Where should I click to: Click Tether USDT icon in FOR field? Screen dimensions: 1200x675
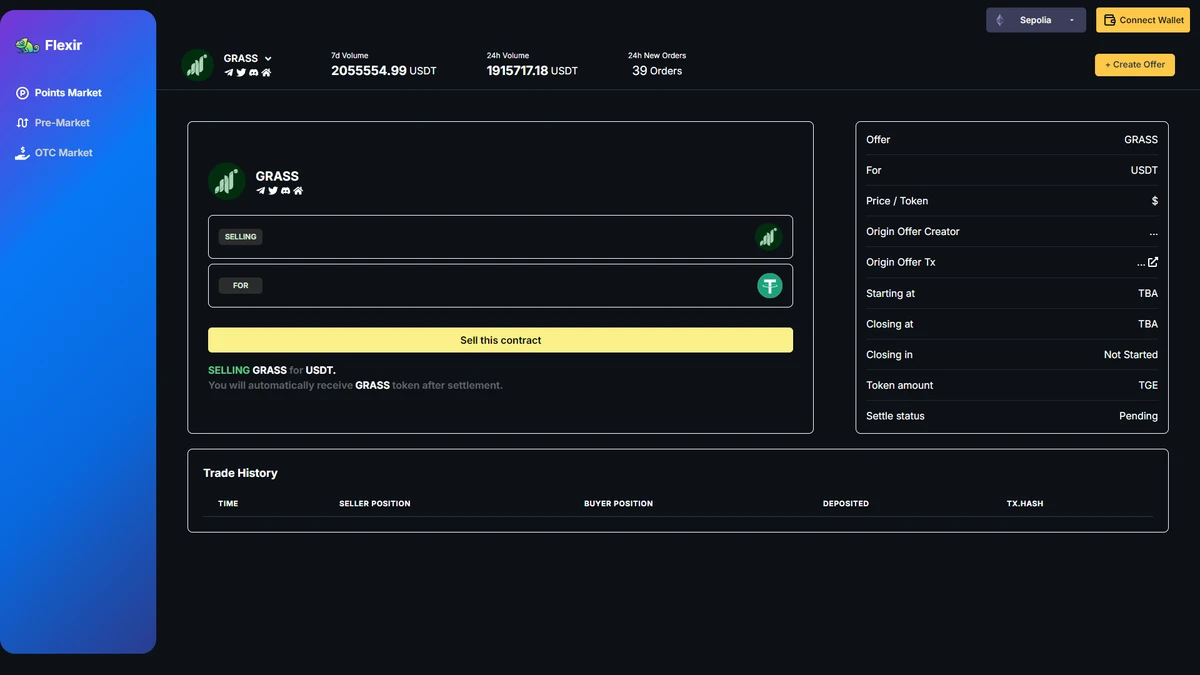(x=769, y=286)
